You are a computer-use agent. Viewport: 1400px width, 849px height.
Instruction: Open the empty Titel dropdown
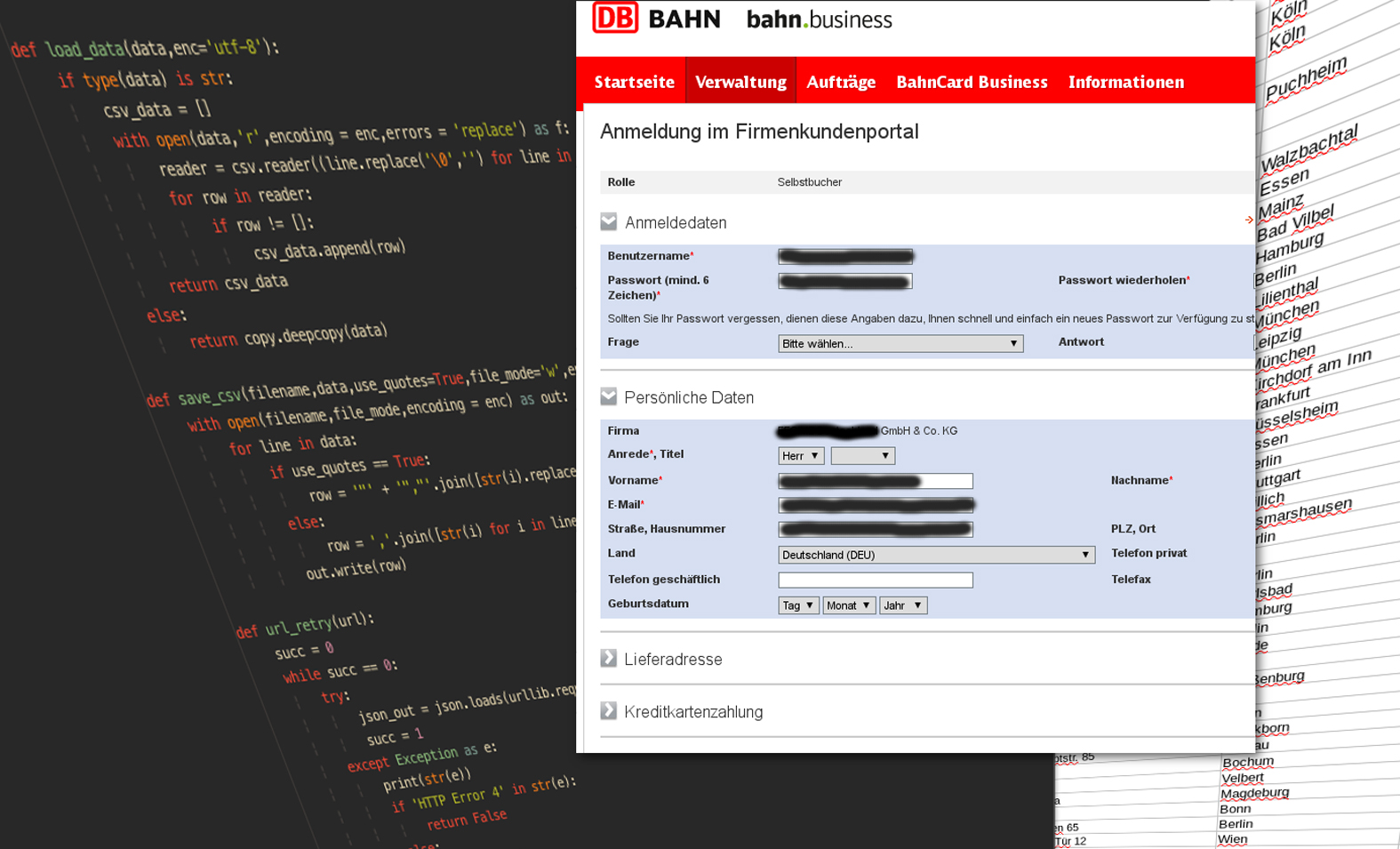(x=862, y=455)
